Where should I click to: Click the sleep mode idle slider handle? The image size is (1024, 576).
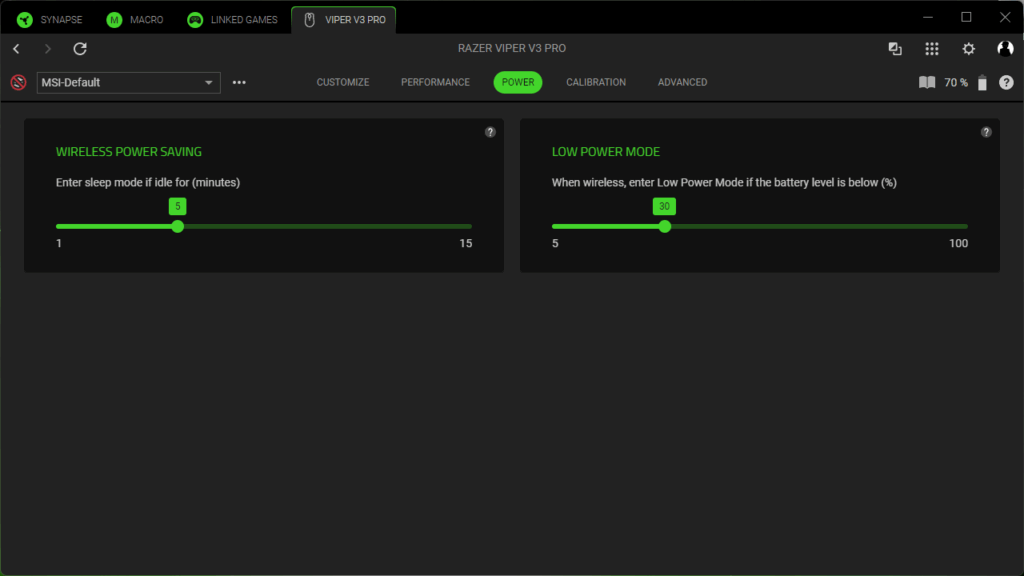pos(178,227)
